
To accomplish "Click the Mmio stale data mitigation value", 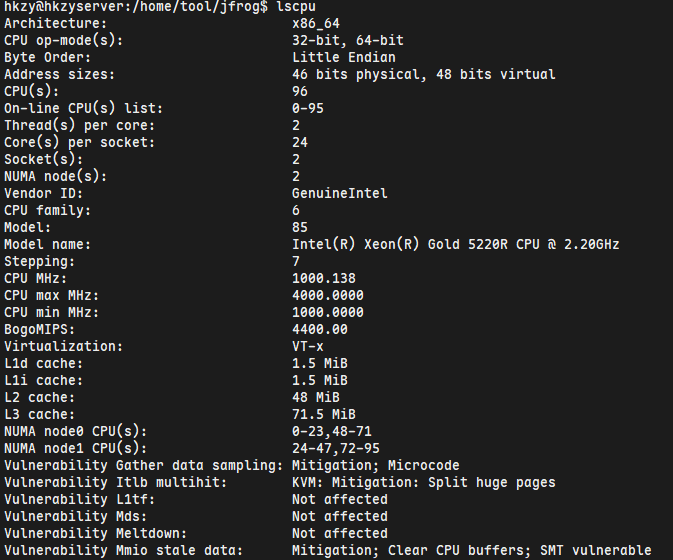I will pos(471,550).
